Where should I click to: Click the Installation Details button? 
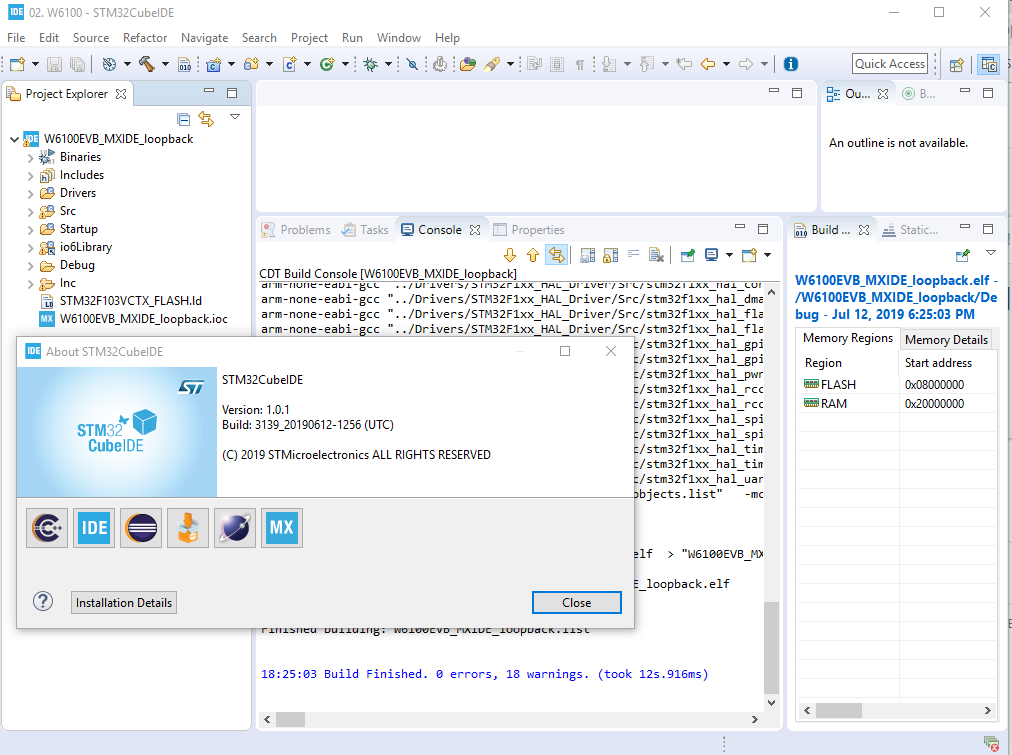[x=124, y=603]
